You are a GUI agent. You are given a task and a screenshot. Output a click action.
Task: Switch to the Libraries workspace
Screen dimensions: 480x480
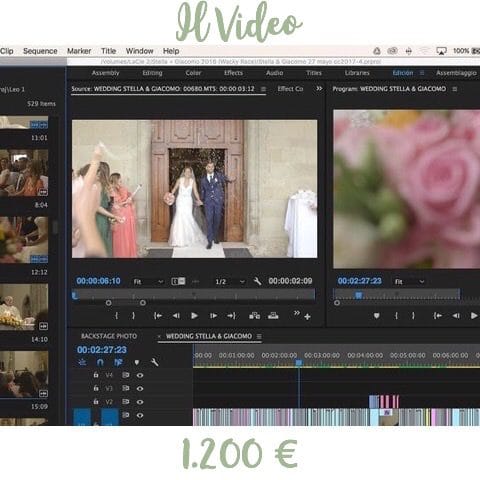coord(357,73)
